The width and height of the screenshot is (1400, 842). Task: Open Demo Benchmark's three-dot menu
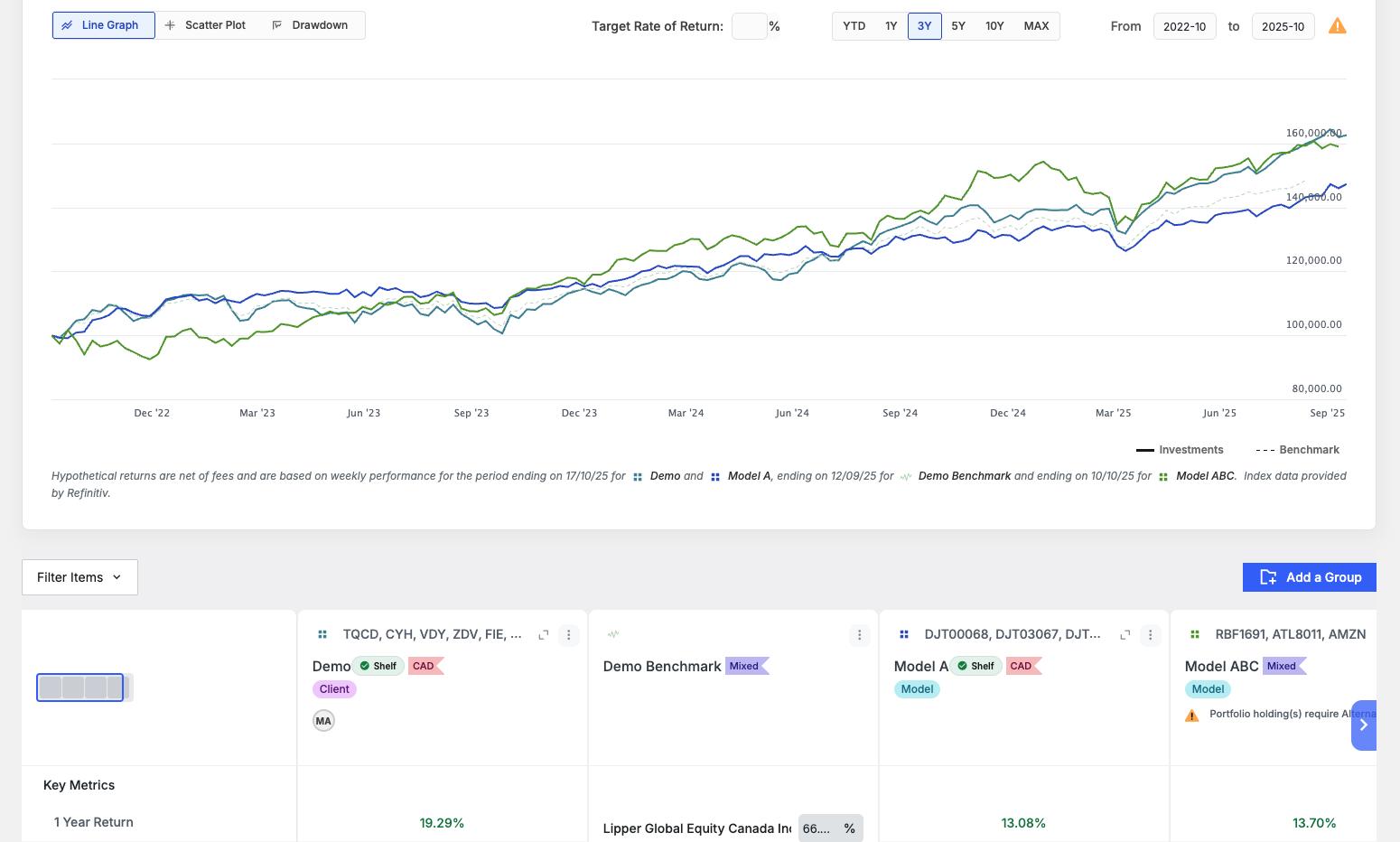point(860,635)
